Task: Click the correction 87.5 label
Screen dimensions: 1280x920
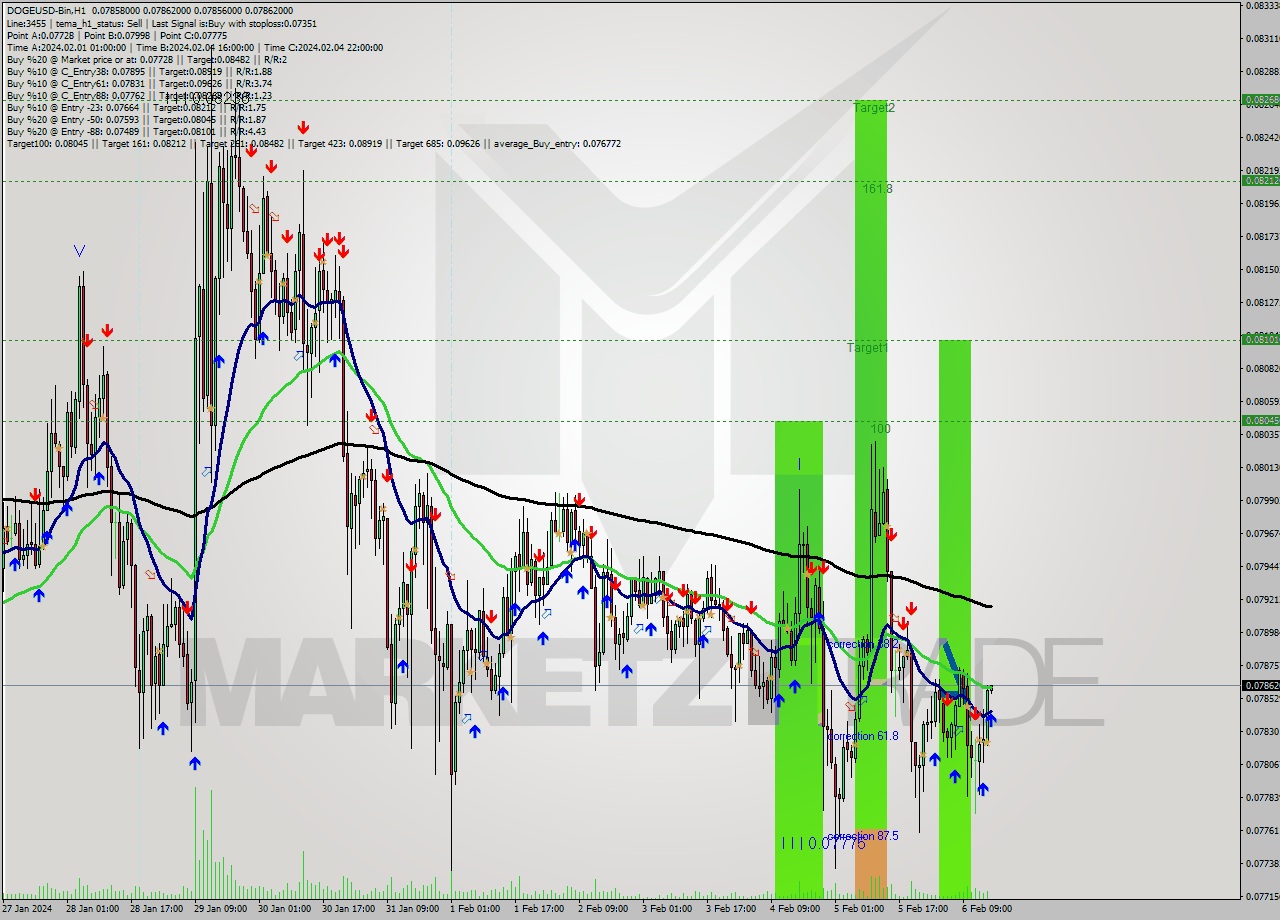Action: click(863, 835)
